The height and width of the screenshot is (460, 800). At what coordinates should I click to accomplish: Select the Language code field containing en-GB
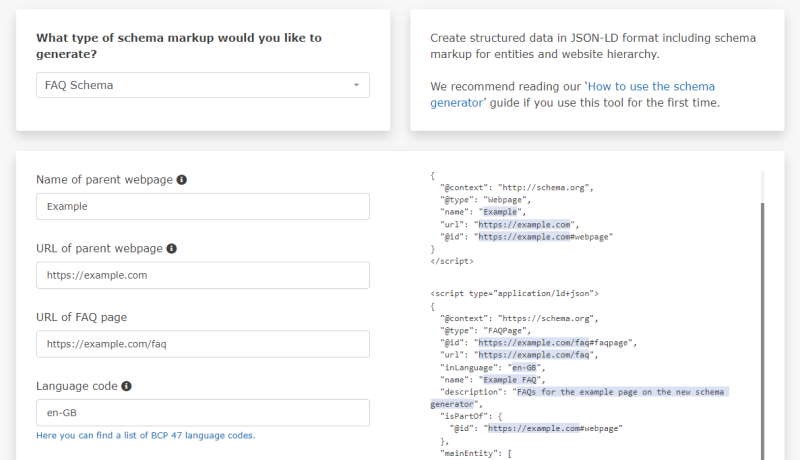coord(203,413)
